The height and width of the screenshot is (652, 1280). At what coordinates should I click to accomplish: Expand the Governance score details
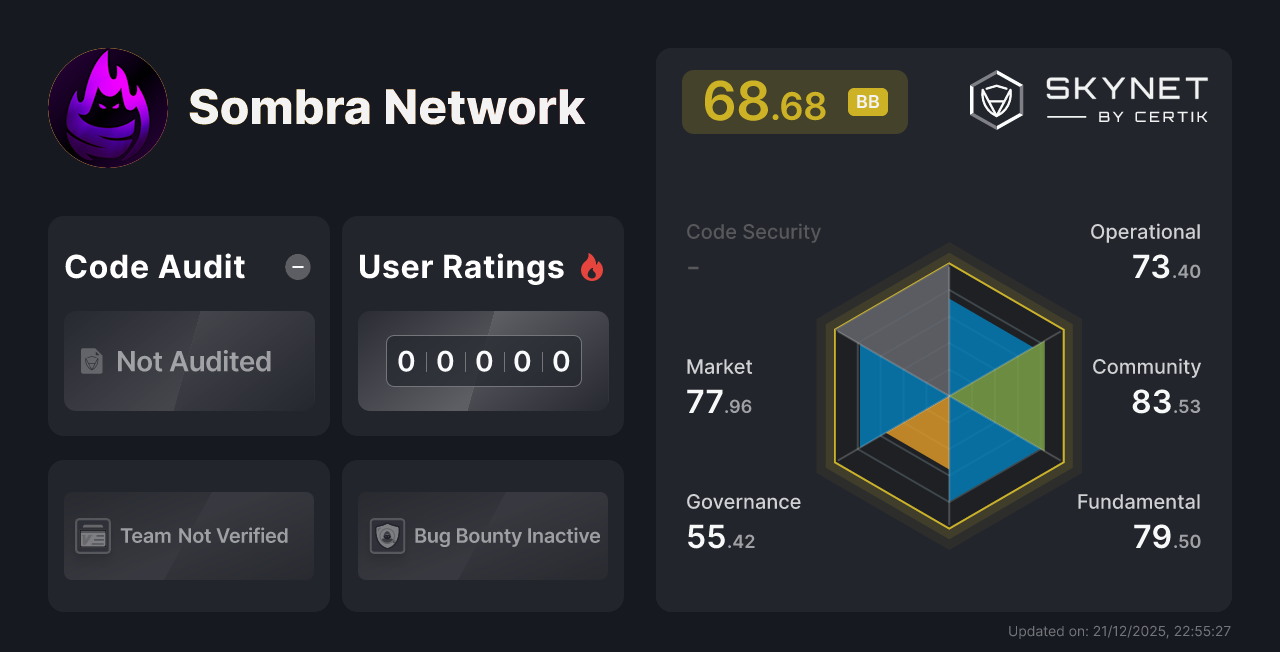point(720,520)
